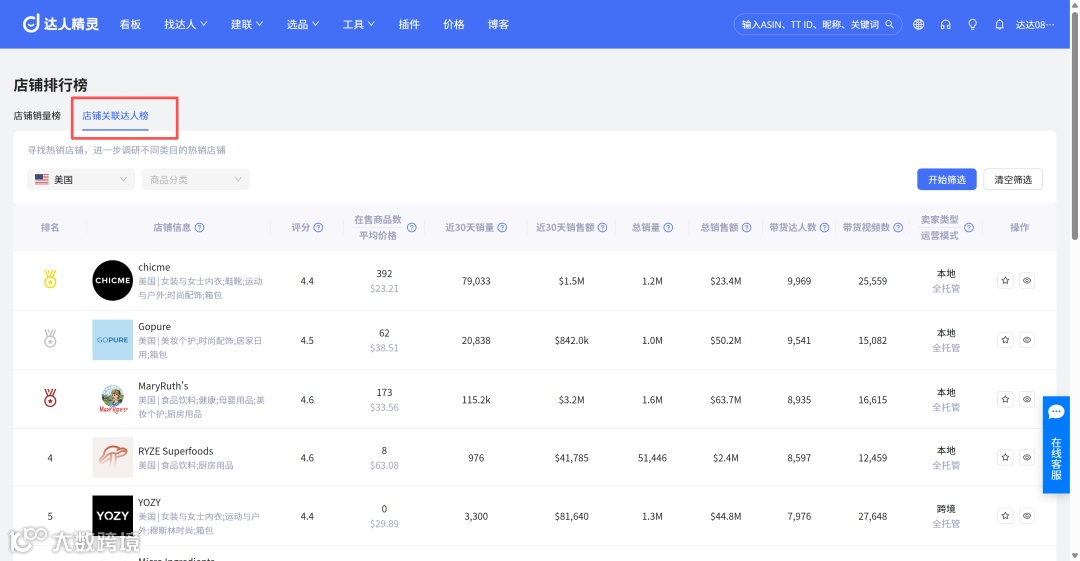The image size is (1080, 561).
Task: Open 价格 in navigation
Action: (x=454, y=24)
